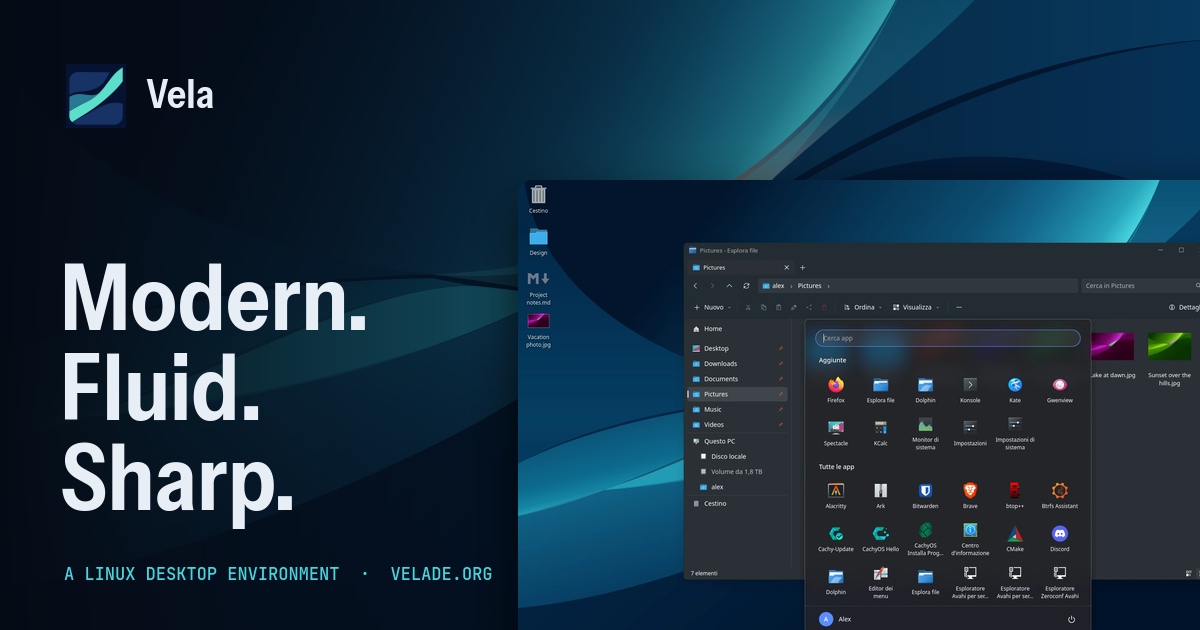Focus the Cerca app search field

click(x=948, y=338)
